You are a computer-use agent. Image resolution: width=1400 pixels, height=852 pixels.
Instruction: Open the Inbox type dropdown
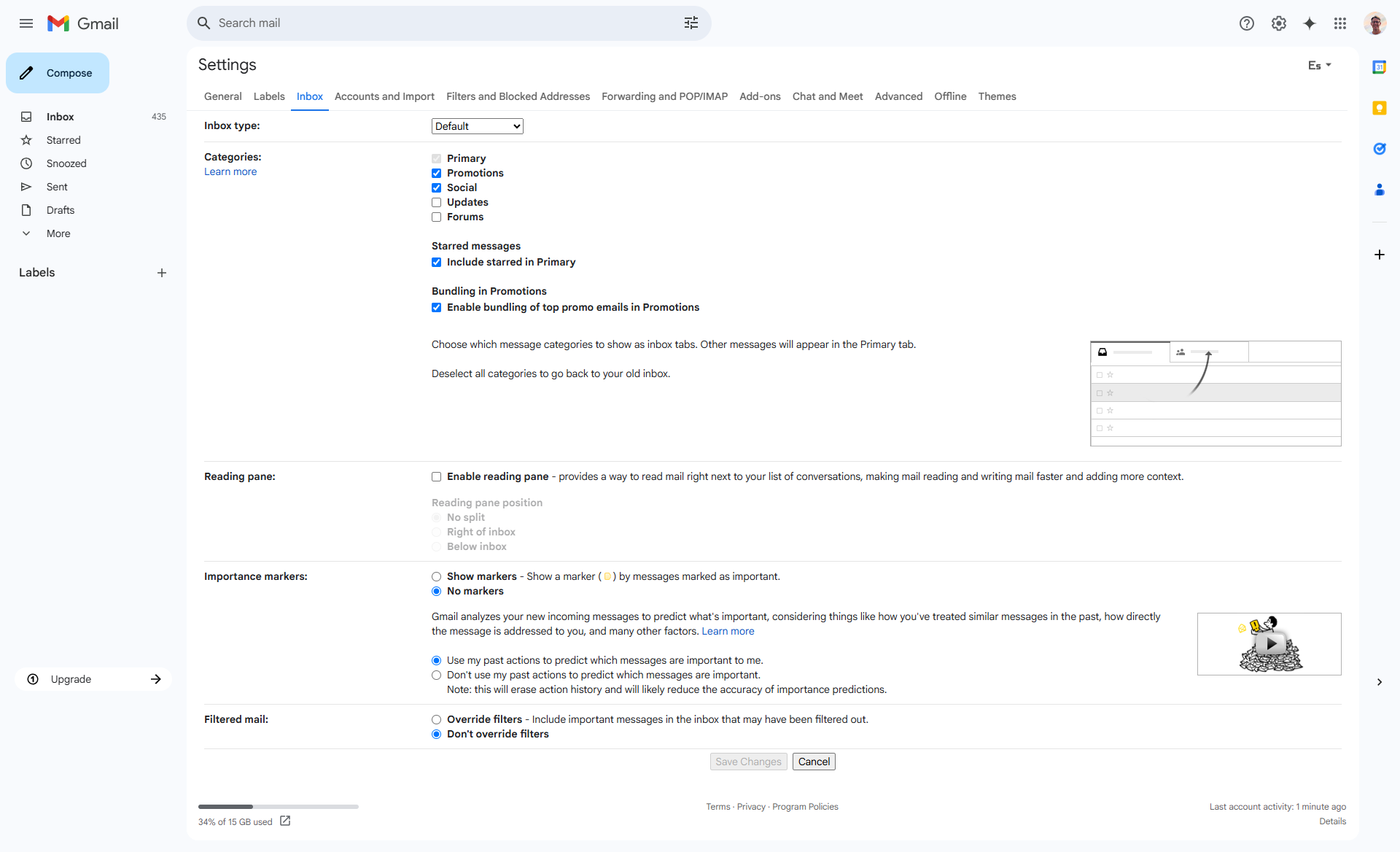tap(477, 126)
